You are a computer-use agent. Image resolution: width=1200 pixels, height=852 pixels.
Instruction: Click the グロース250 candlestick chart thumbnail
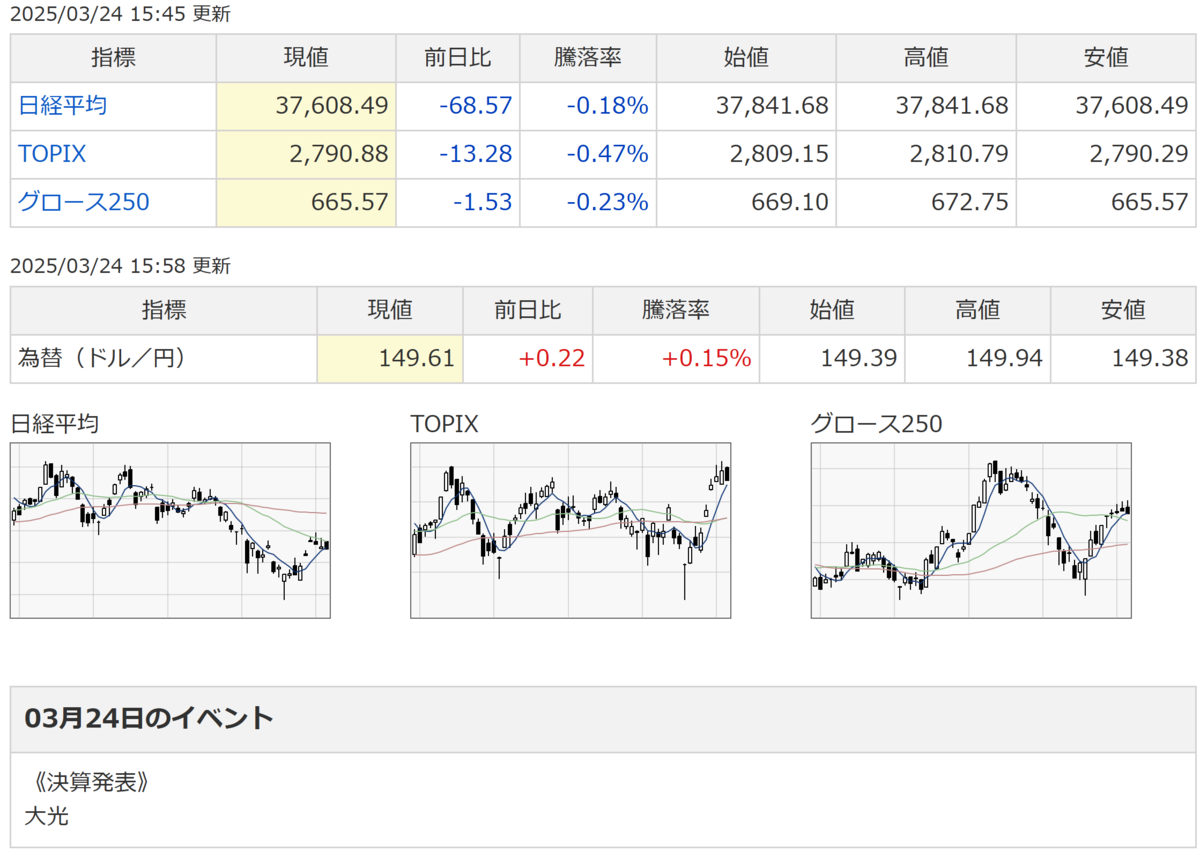(971, 530)
